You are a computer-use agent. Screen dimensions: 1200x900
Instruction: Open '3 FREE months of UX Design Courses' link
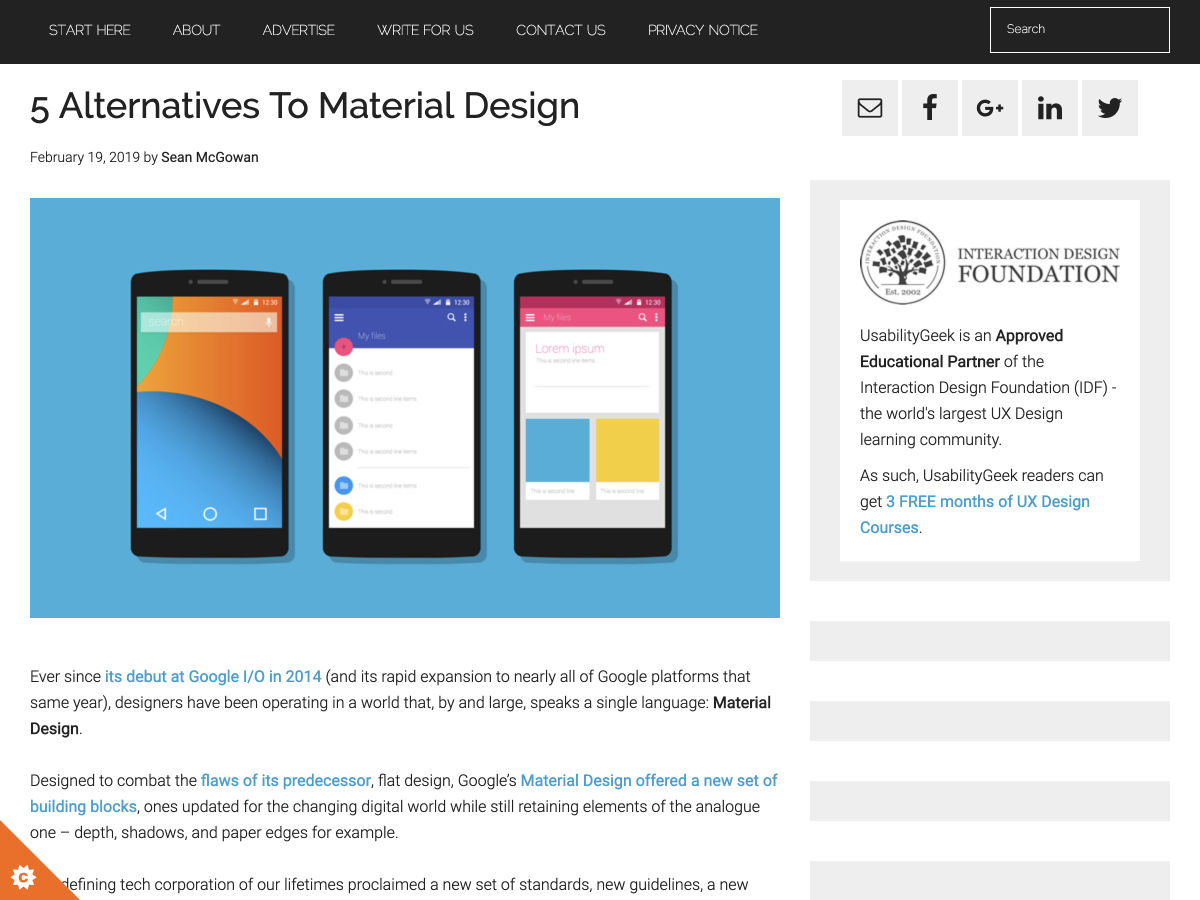pos(975,514)
